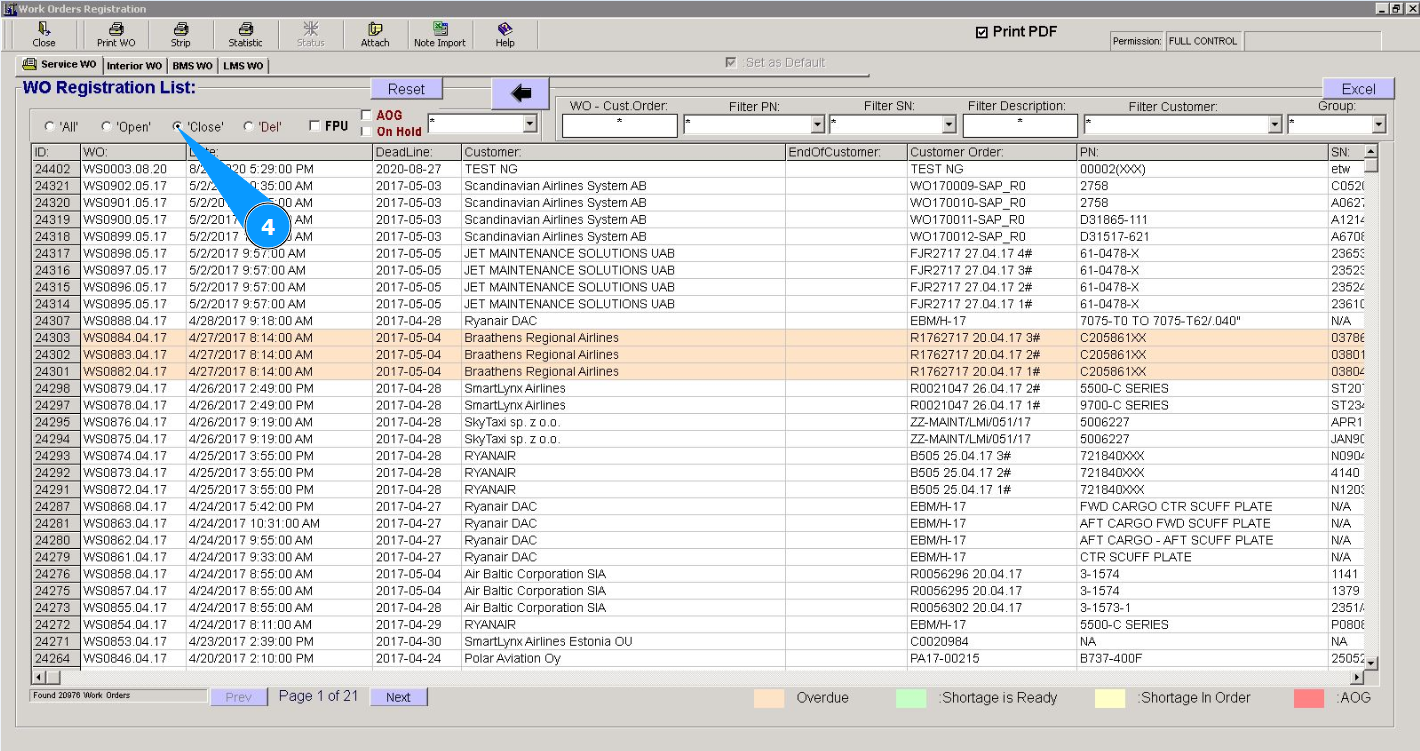Click the Shortage In Order yellow swatch

click(1110, 698)
